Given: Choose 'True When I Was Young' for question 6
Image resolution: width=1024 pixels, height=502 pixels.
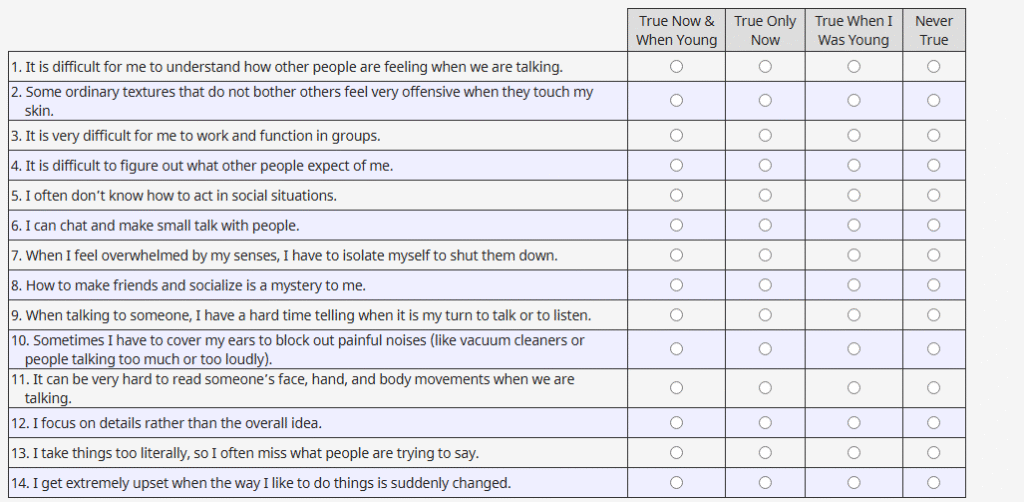Looking at the screenshot, I should (x=854, y=225).
